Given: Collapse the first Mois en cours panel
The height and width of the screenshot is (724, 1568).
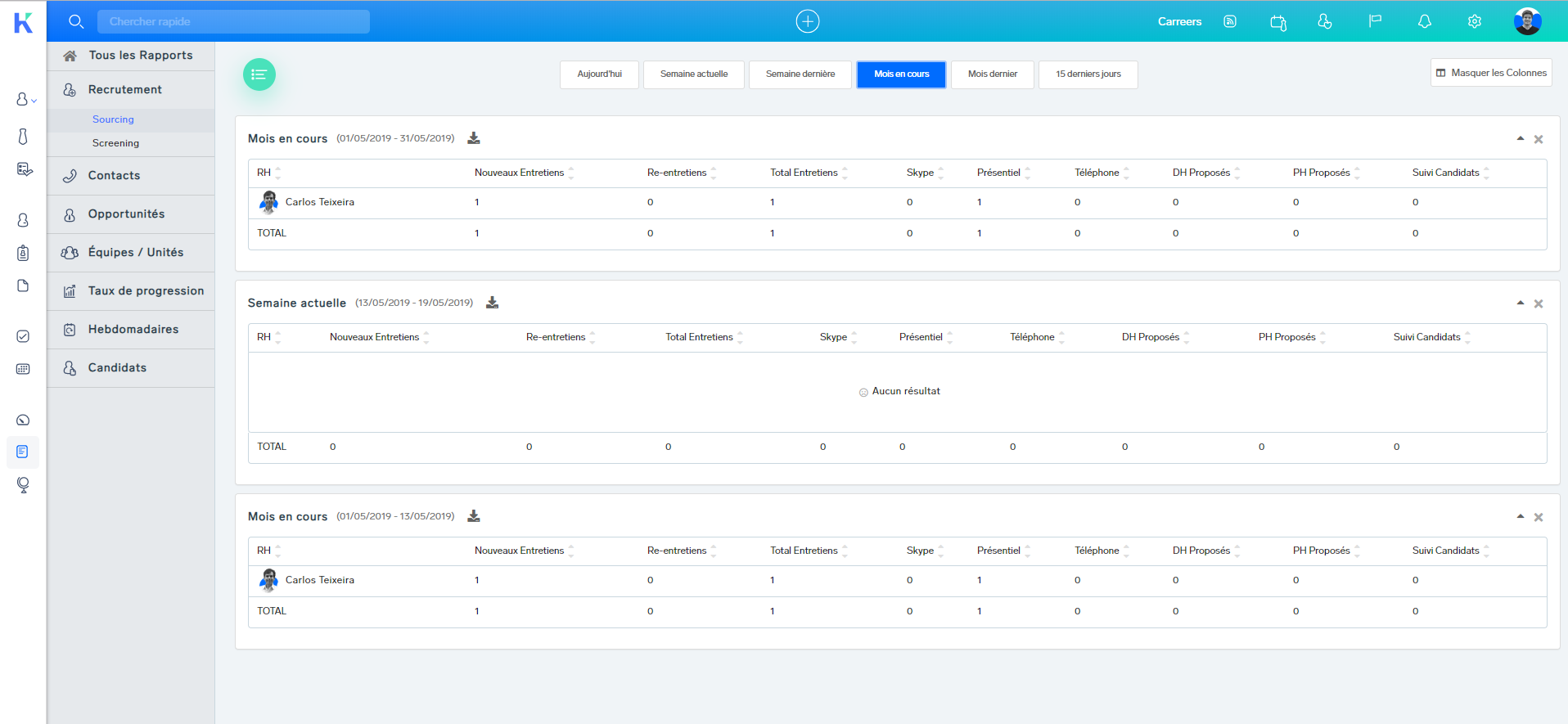Looking at the screenshot, I should pos(1520,138).
